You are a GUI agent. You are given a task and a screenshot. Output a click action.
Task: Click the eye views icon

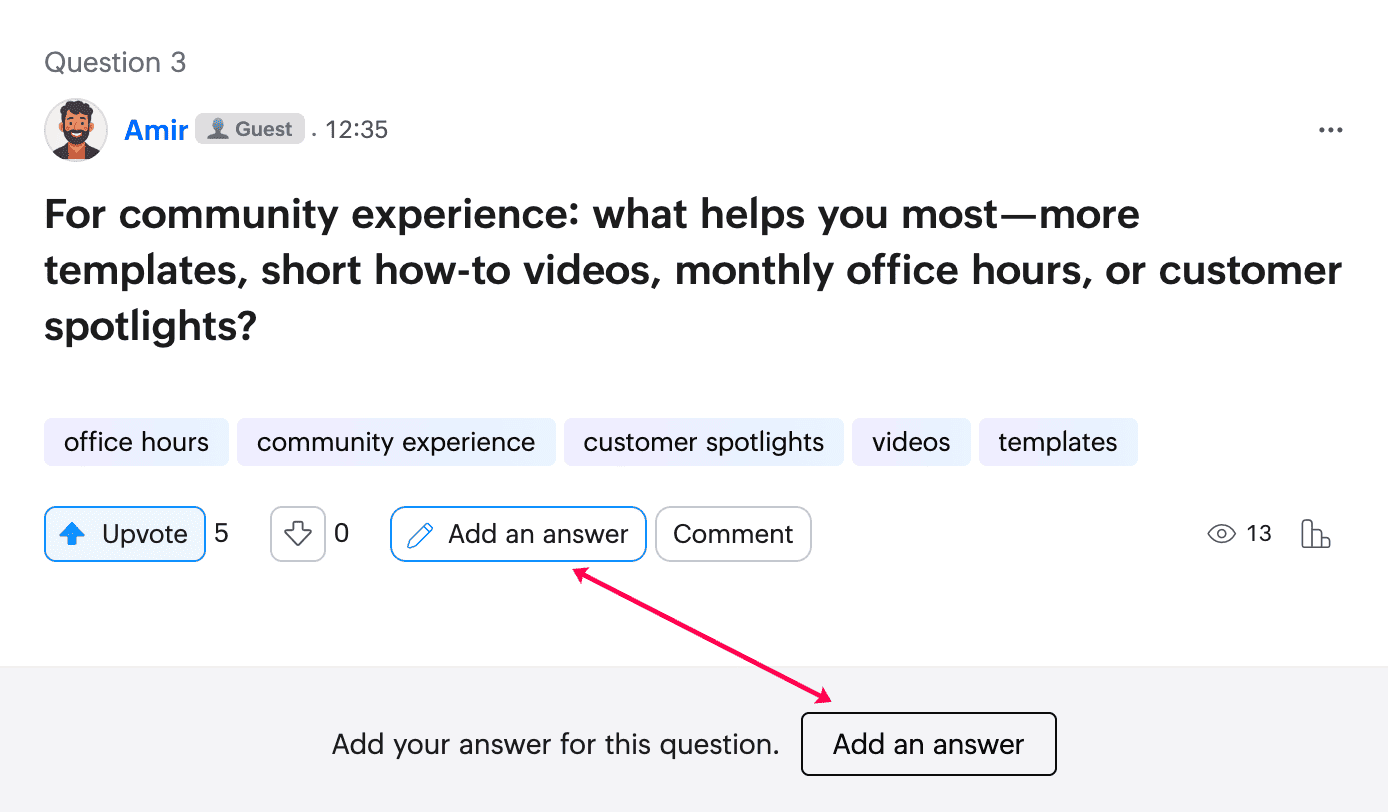tap(1221, 534)
